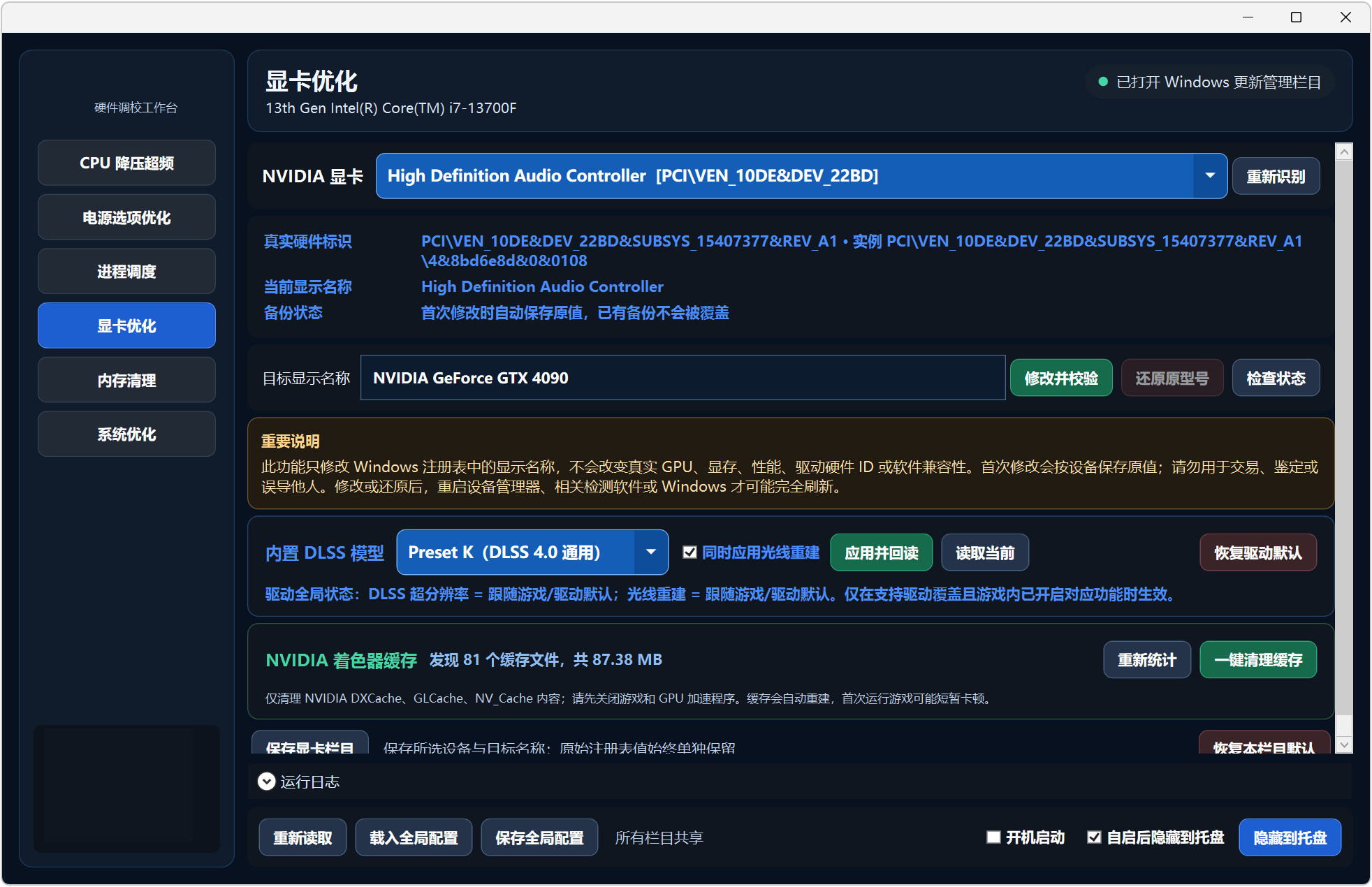Screen dimensions: 1372x887
Task: Click the scrollbar up arrow
Action: coord(1343,152)
